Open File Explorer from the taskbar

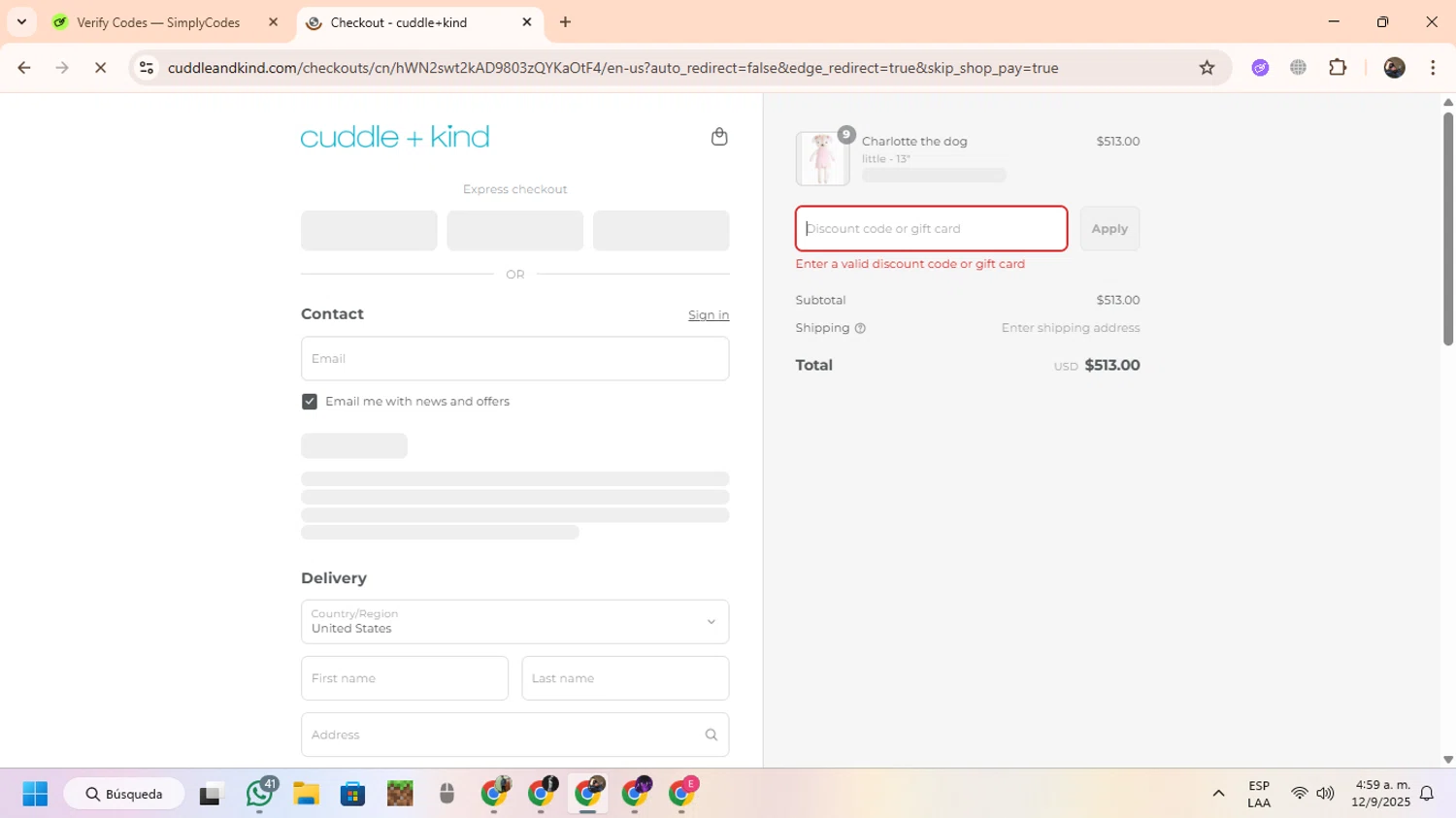point(306,794)
